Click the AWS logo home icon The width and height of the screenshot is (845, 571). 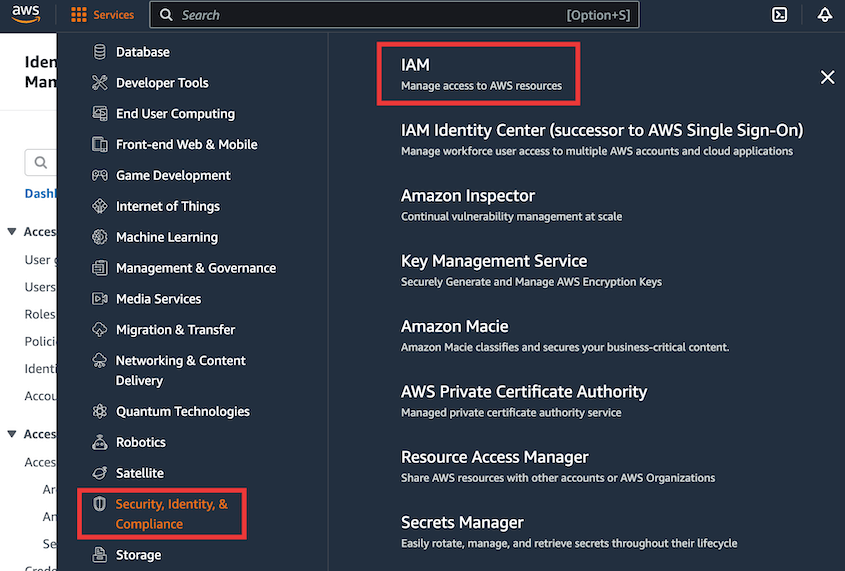pyautogui.click(x=26, y=15)
